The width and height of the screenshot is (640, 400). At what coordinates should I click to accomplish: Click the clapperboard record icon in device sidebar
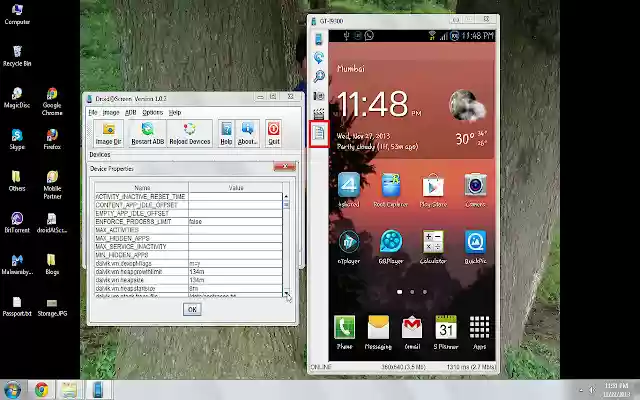319,114
